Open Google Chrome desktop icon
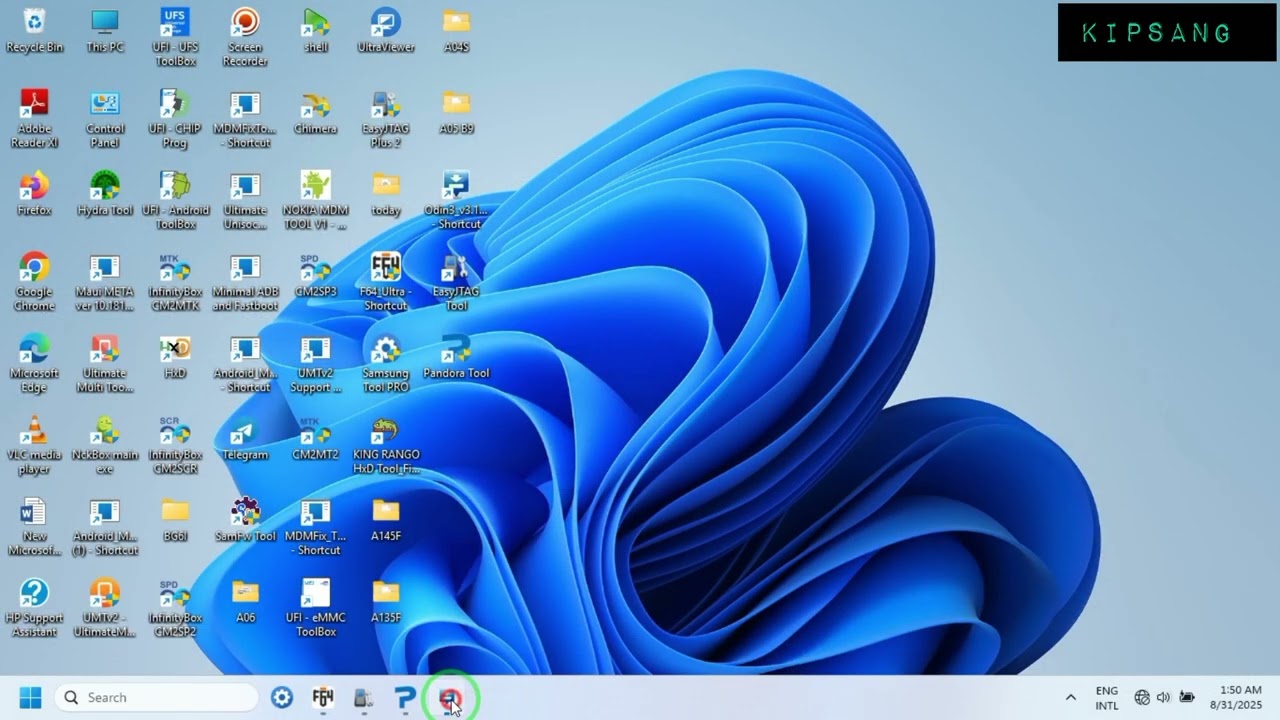This screenshot has height=720, width=1280. 34,281
